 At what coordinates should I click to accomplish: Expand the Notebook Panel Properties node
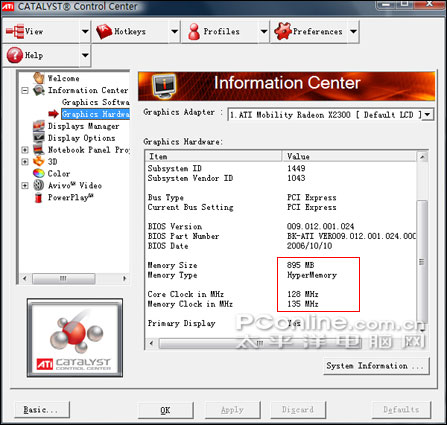[x=25, y=150]
